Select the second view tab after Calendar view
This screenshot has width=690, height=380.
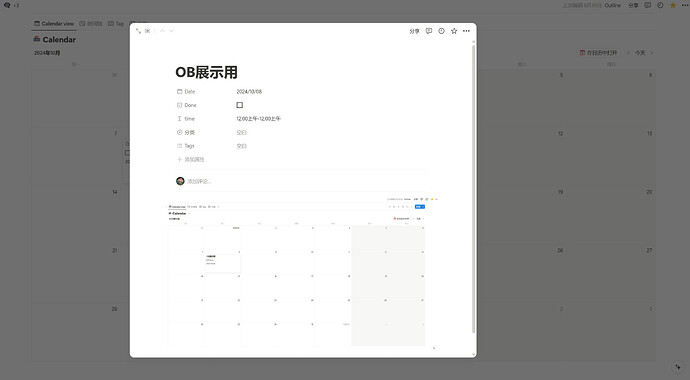coord(91,24)
